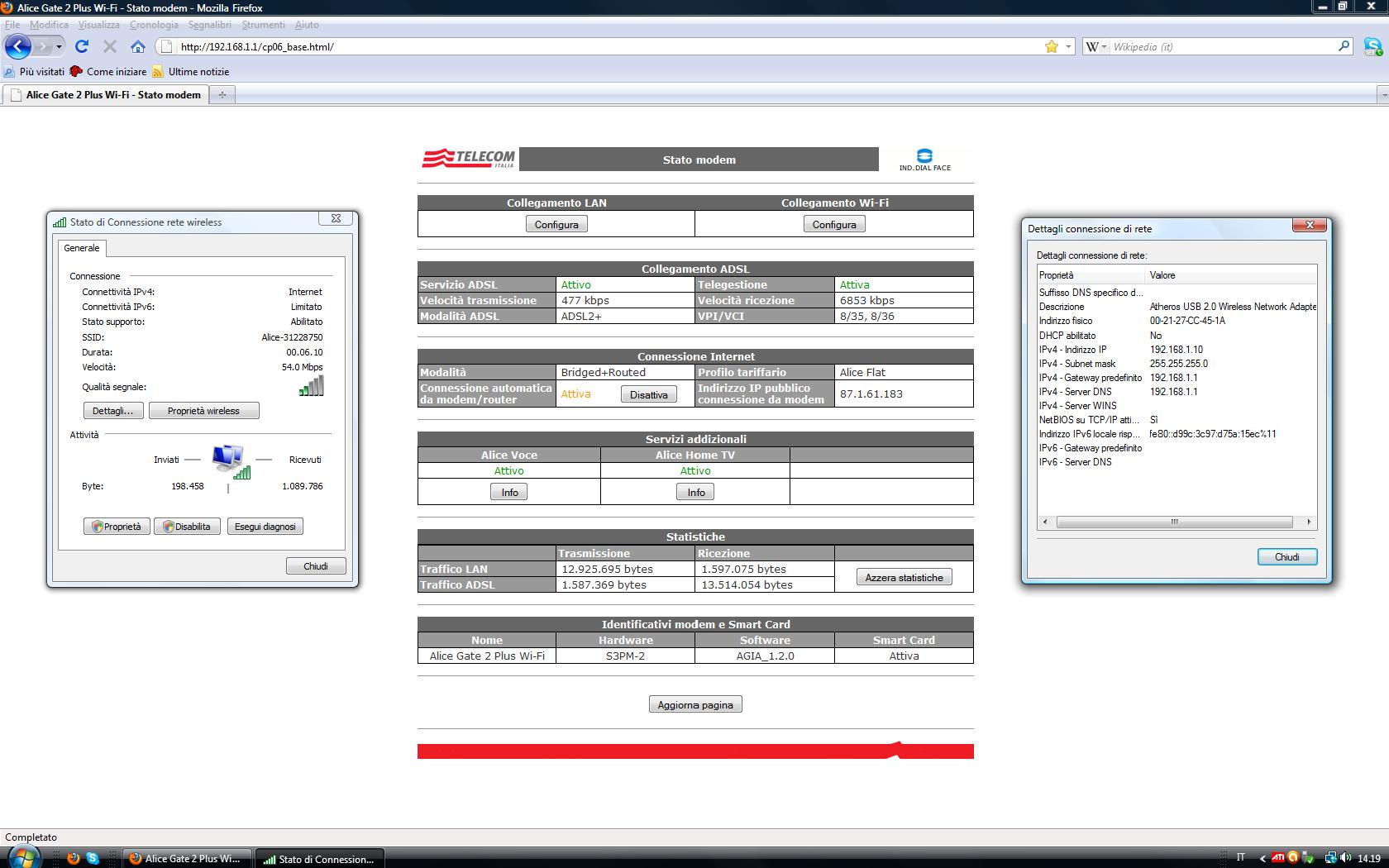
Task: Open the Come iniziare bookmark
Action: click(x=108, y=72)
